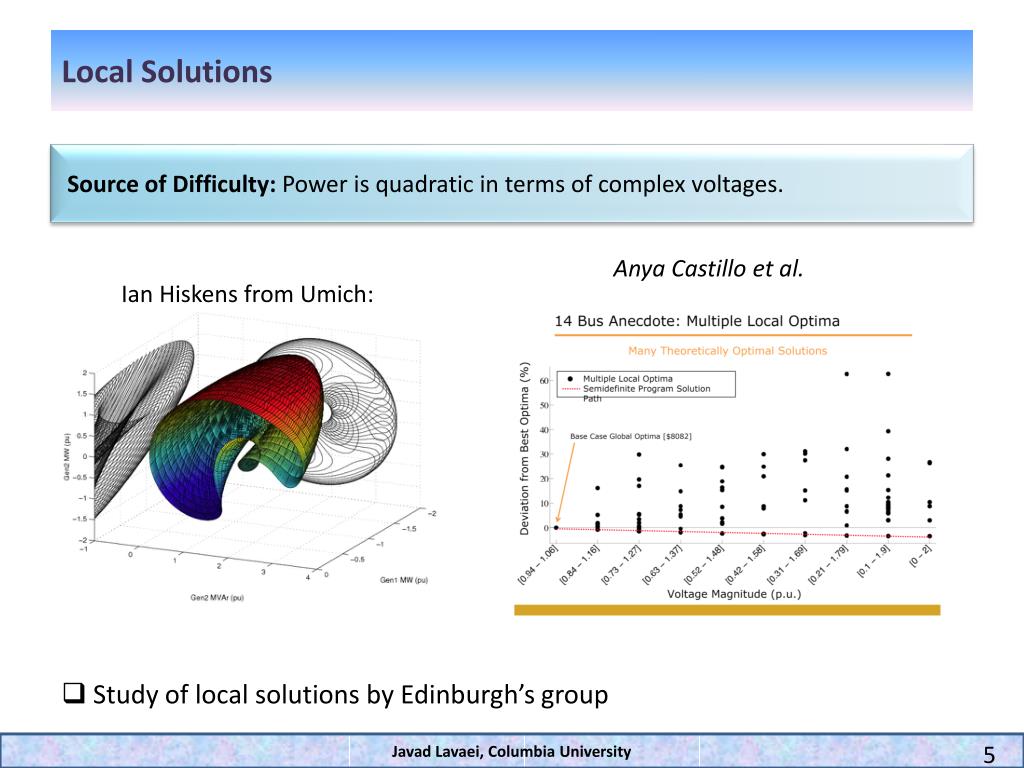
Task: Click 'Power is quadratic in terms of complex voltages.'
Action: tap(532, 184)
